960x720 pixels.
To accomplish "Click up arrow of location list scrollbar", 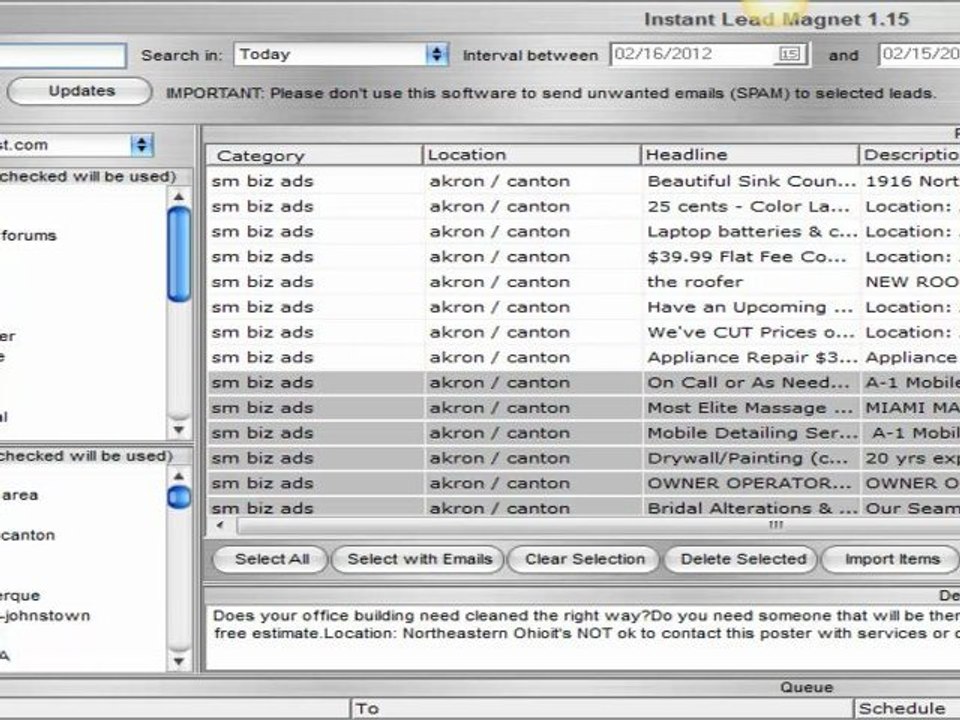I will tap(179, 476).
